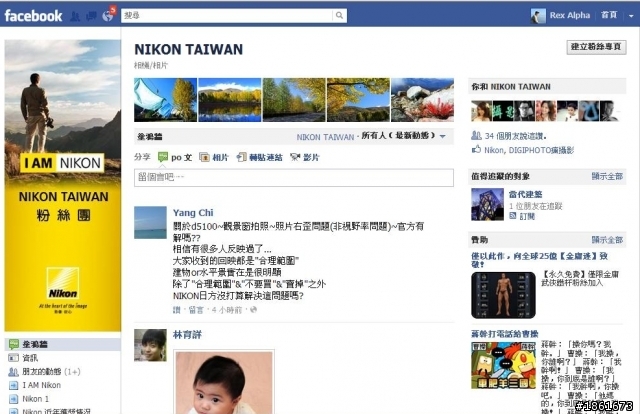The image size is (640, 414).
Task: Choose the 影片 video share option
Action: pyautogui.click(x=305, y=157)
